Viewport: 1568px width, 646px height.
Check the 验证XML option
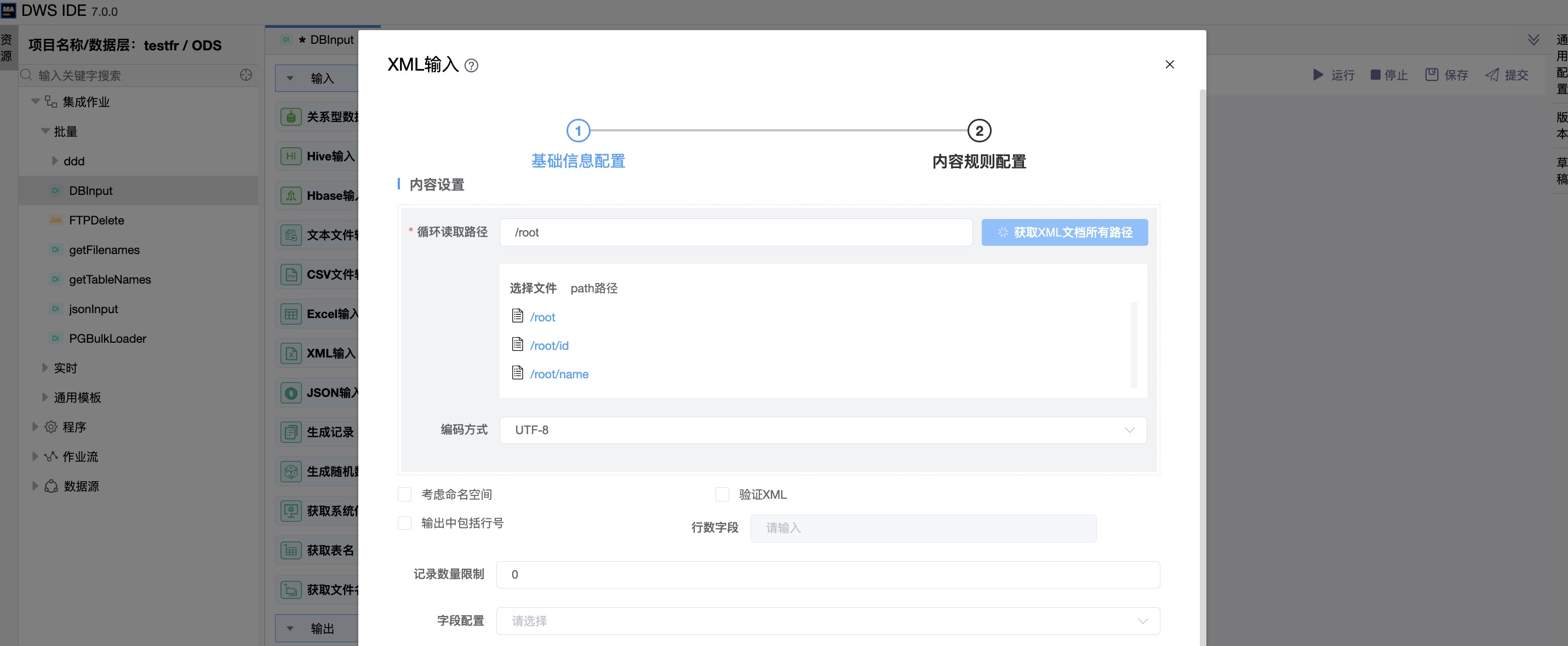click(x=722, y=494)
